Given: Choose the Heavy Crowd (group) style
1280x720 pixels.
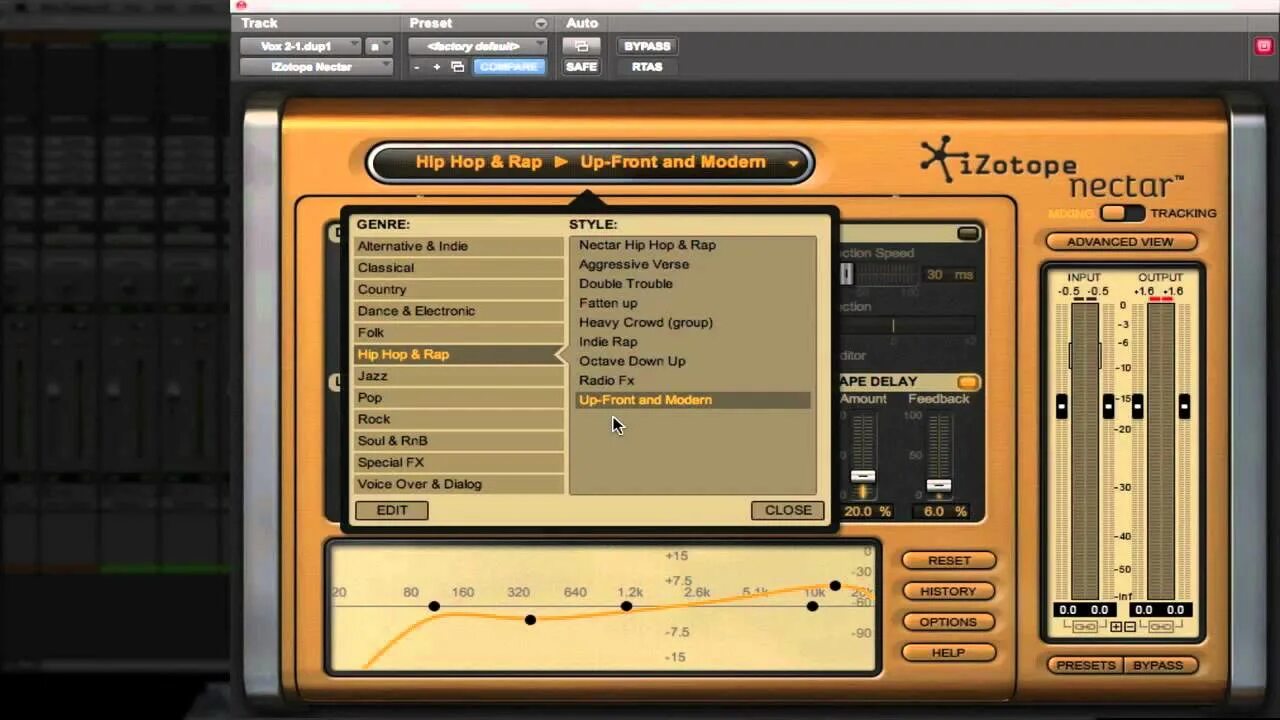Looking at the screenshot, I should click(692, 322).
